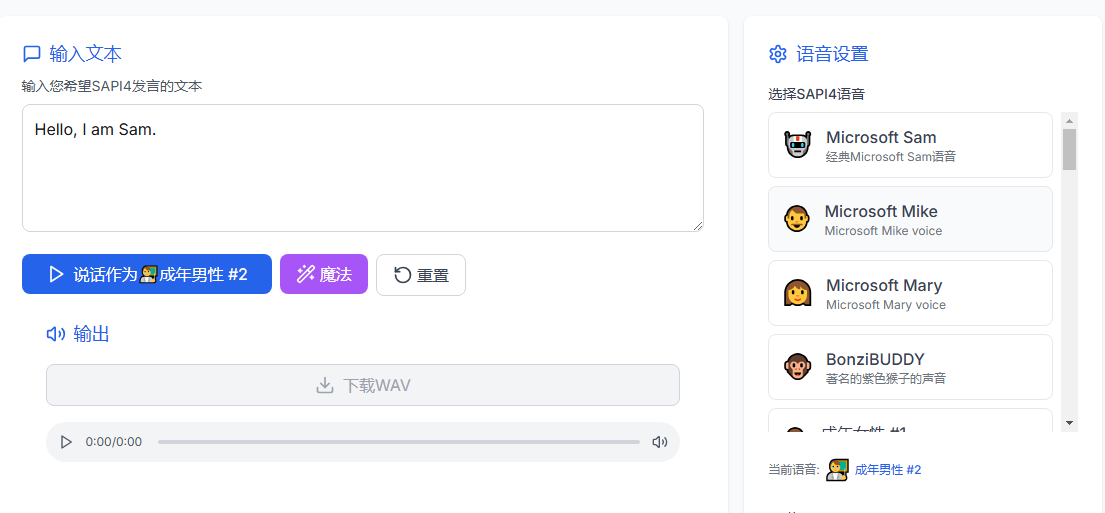This screenshot has height=513, width=1105.
Task: Select the Microsoft Sam voice option
Action: click(x=910, y=145)
